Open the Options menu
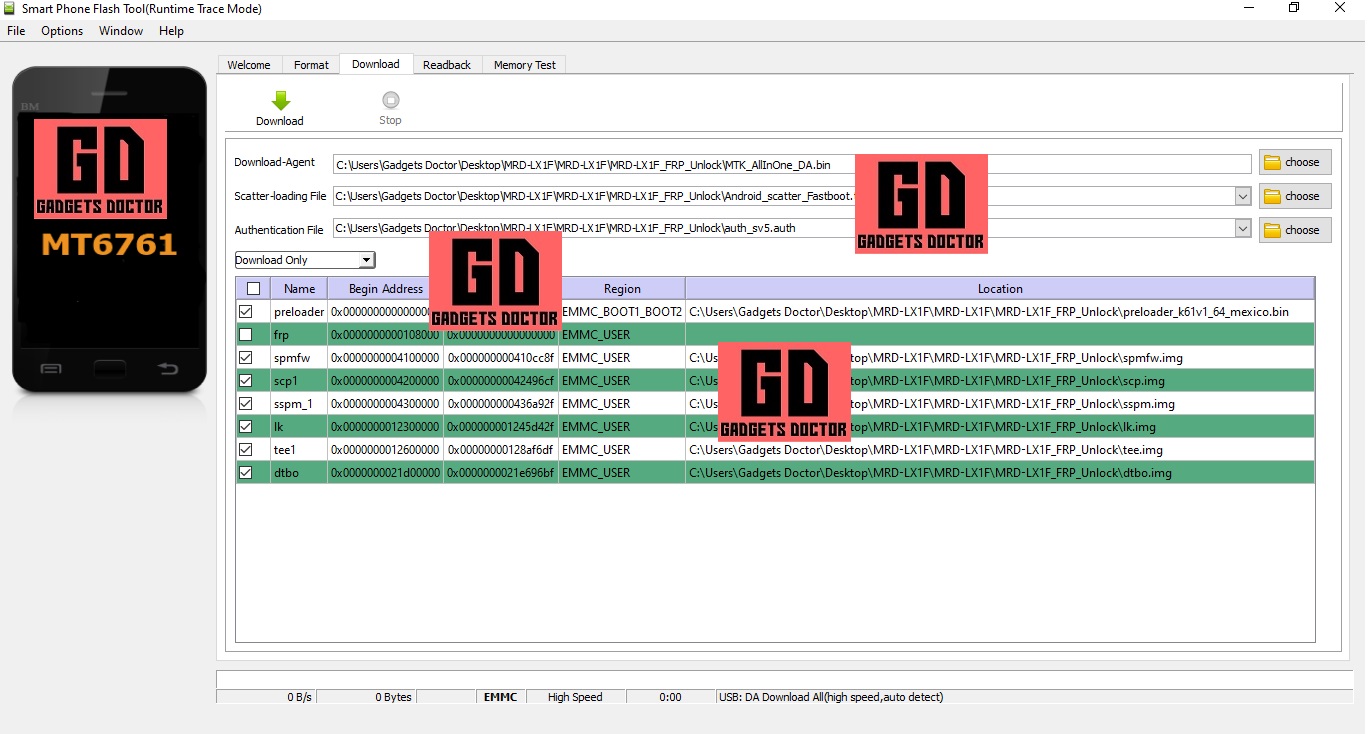Image resolution: width=1368 pixels, height=734 pixels. pyautogui.click(x=62, y=31)
